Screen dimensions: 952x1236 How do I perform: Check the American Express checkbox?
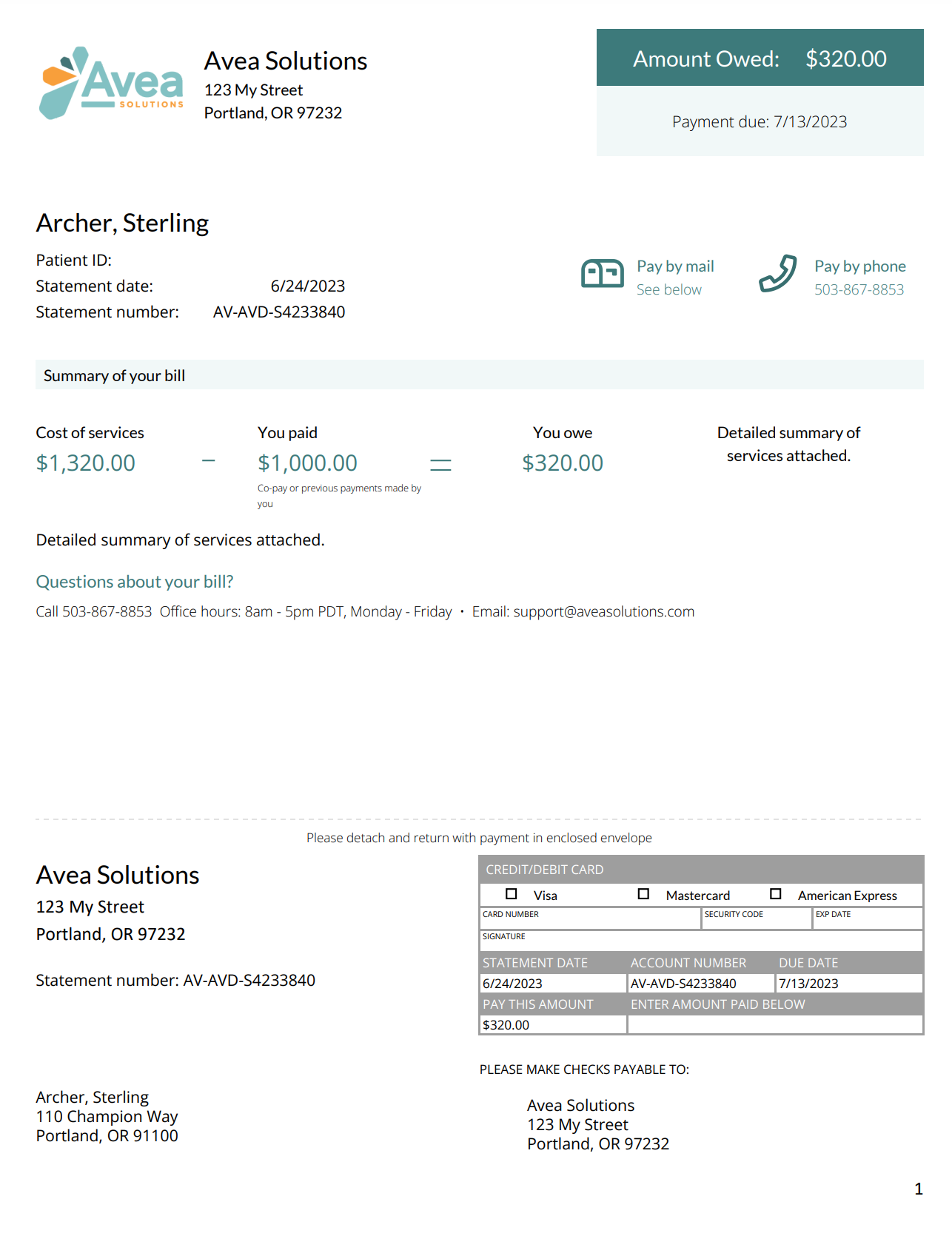[776, 894]
